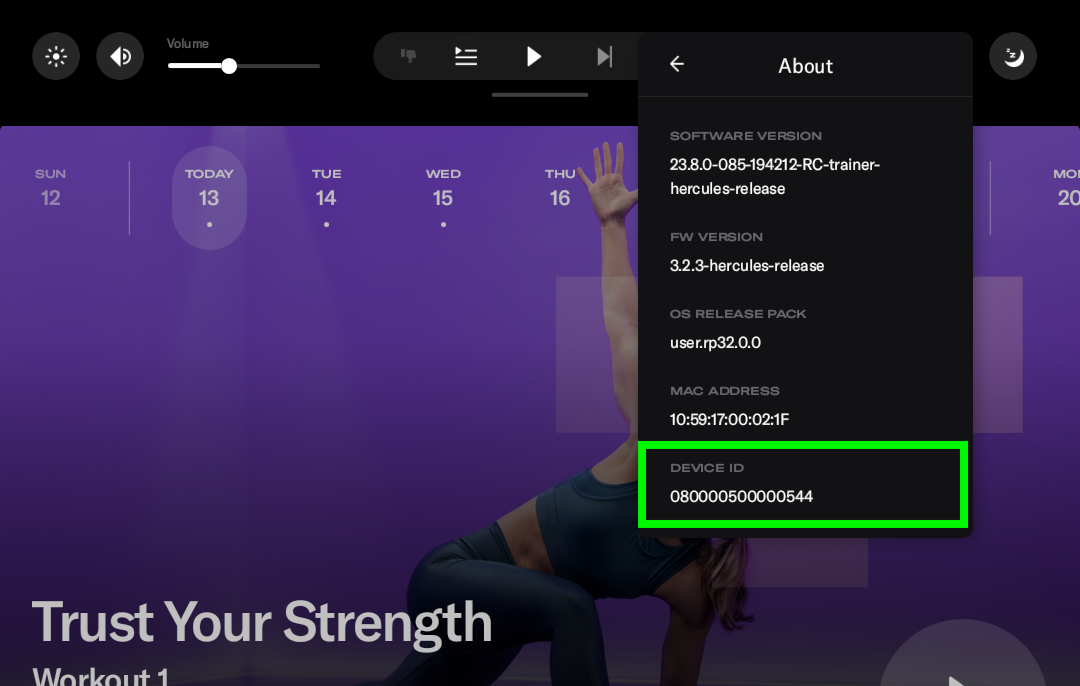Activate sleep mode moon icon
Viewport: 1080px width, 686px height.
pos(1013,57)
